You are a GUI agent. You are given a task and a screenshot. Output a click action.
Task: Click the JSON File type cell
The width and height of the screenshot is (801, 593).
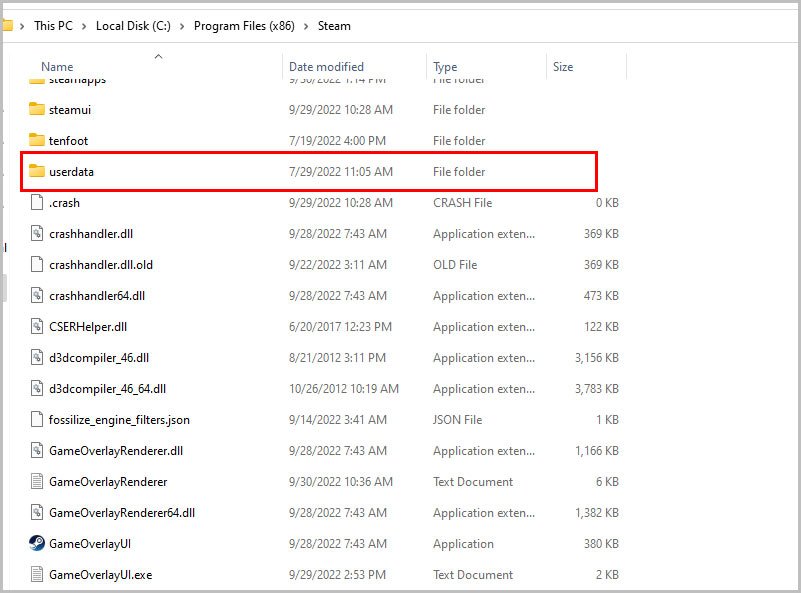pyautogui.click(x=458, y=420)
